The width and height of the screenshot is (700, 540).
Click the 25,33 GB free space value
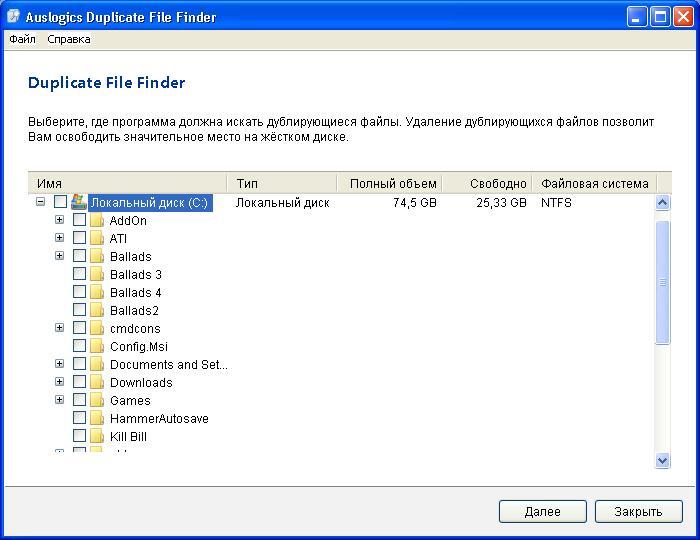(501, 203)
